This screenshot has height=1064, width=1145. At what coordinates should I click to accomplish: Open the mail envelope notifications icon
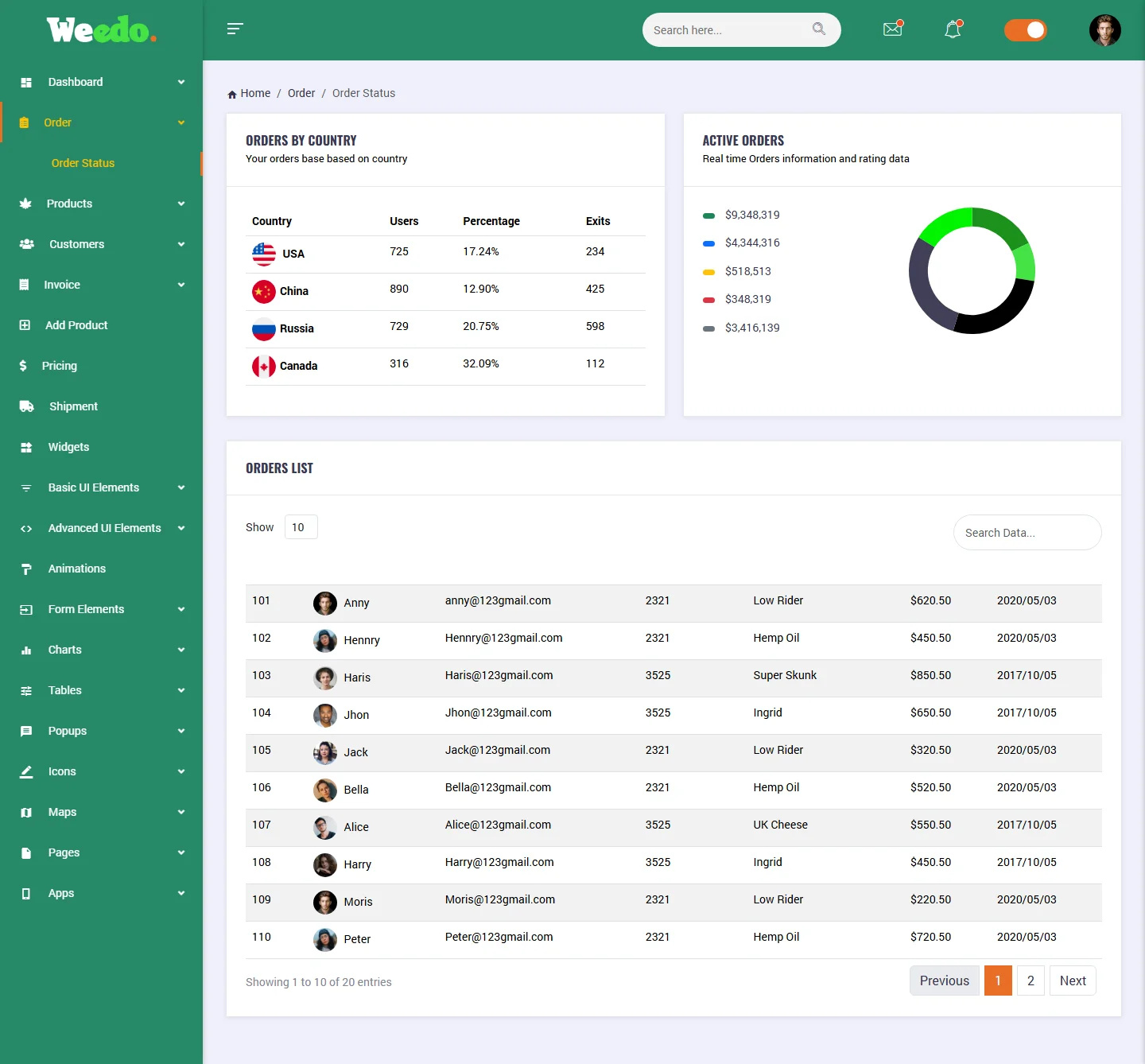pyautogui.click(x=893, y=29)
